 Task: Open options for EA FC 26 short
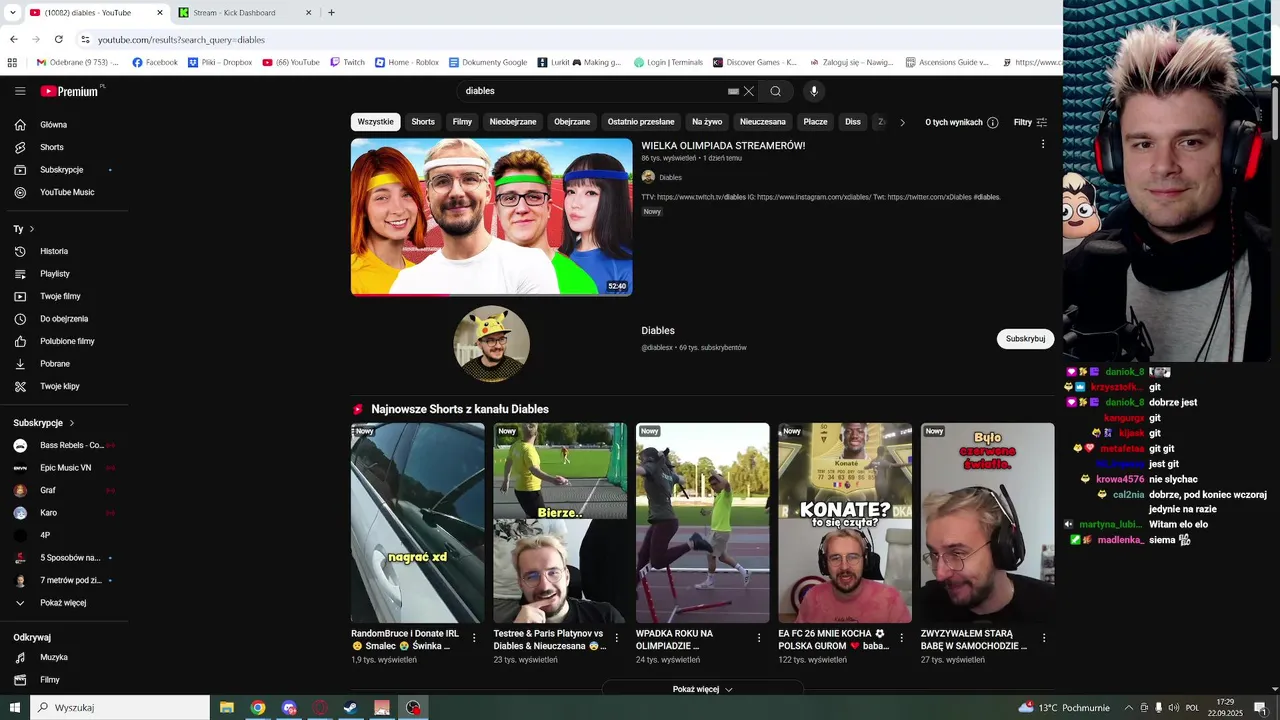tap(901, 638)
